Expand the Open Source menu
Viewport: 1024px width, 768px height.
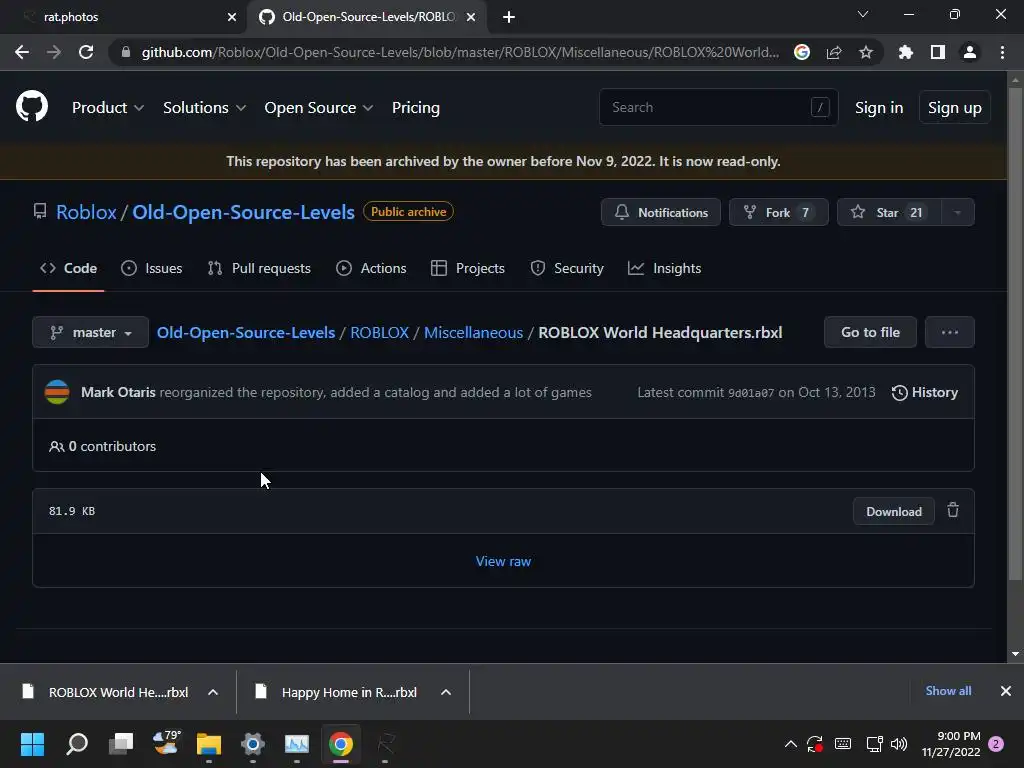point(319,108)
